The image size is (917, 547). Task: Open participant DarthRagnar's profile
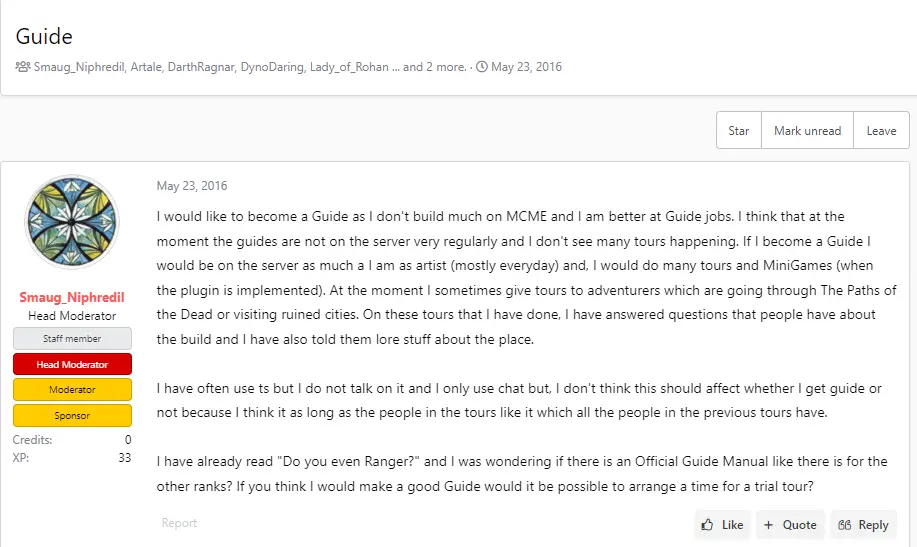205,67
